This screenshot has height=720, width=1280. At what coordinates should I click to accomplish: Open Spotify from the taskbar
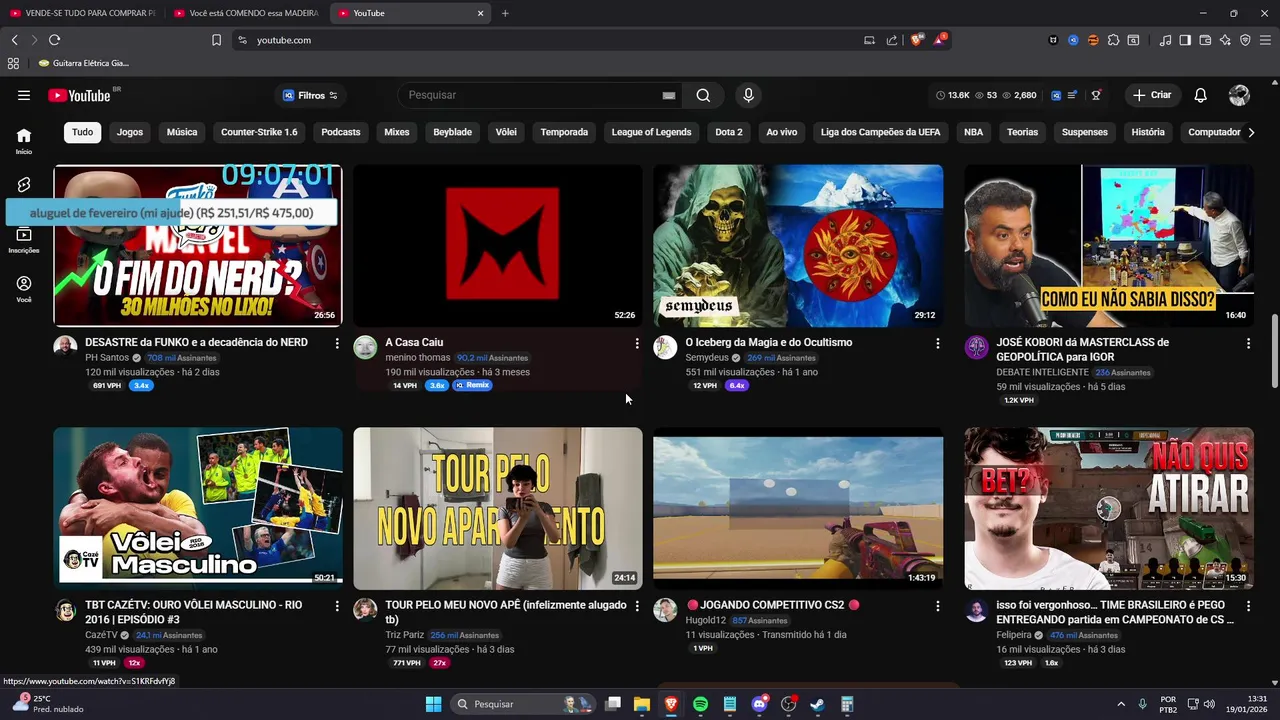tap(700, 704)
